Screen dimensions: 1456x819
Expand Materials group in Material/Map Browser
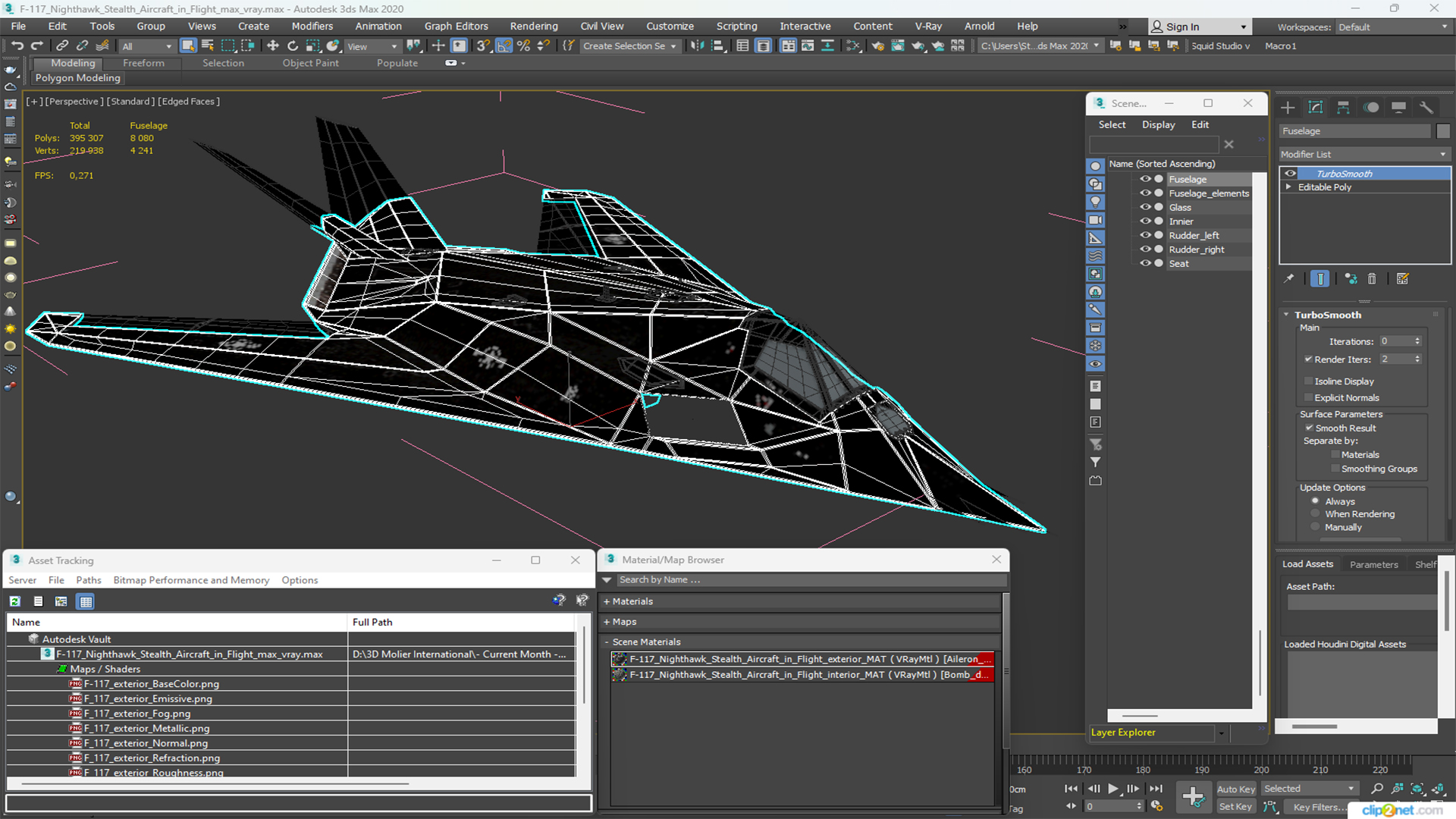tap(607, 601)
